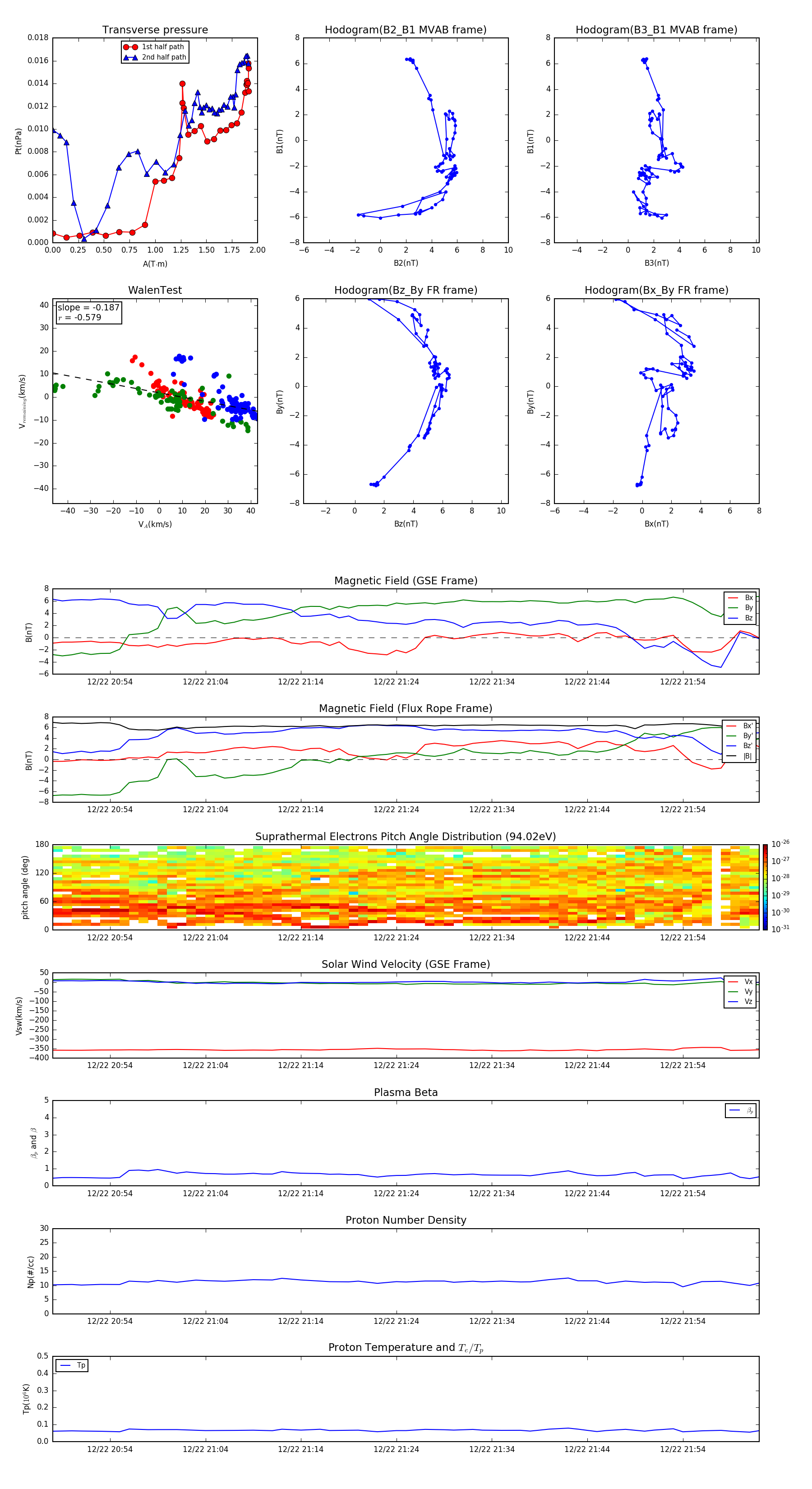Click the 'Bz' legend entry in GSE magnetic field
This screenshot has height=1489, width=812.
coord(740,619)
